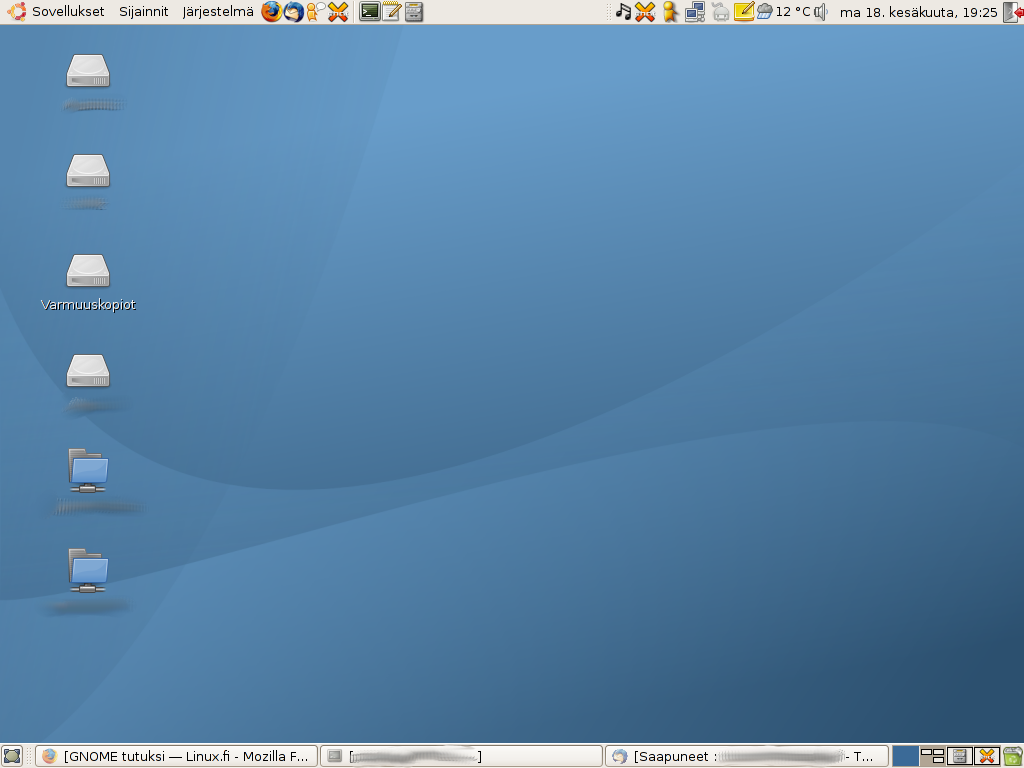Open the Varmuuskopiot drive on the desktop
1024x768 pixels.
[88, 272]
